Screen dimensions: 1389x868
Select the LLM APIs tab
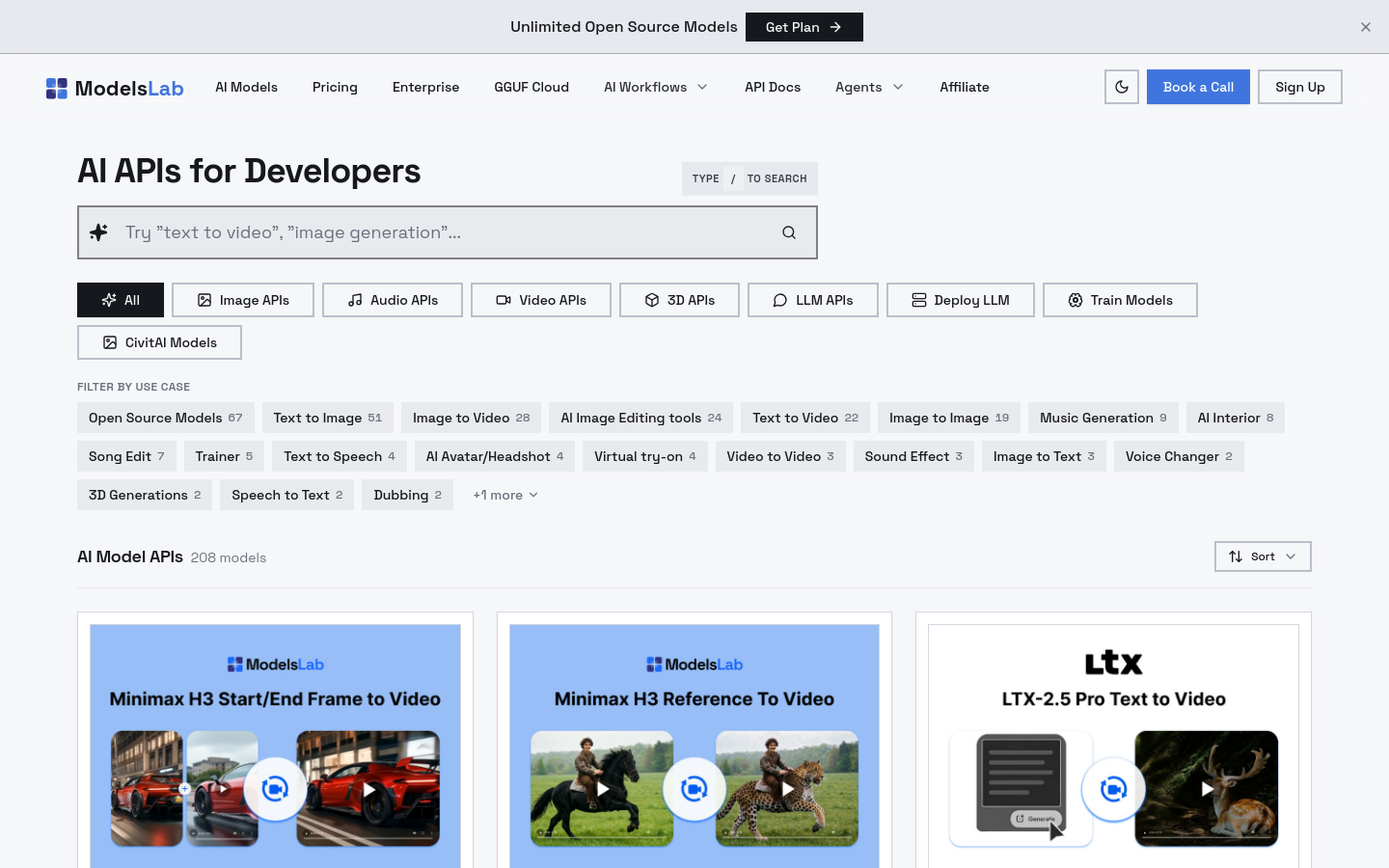tap(813, 300)
